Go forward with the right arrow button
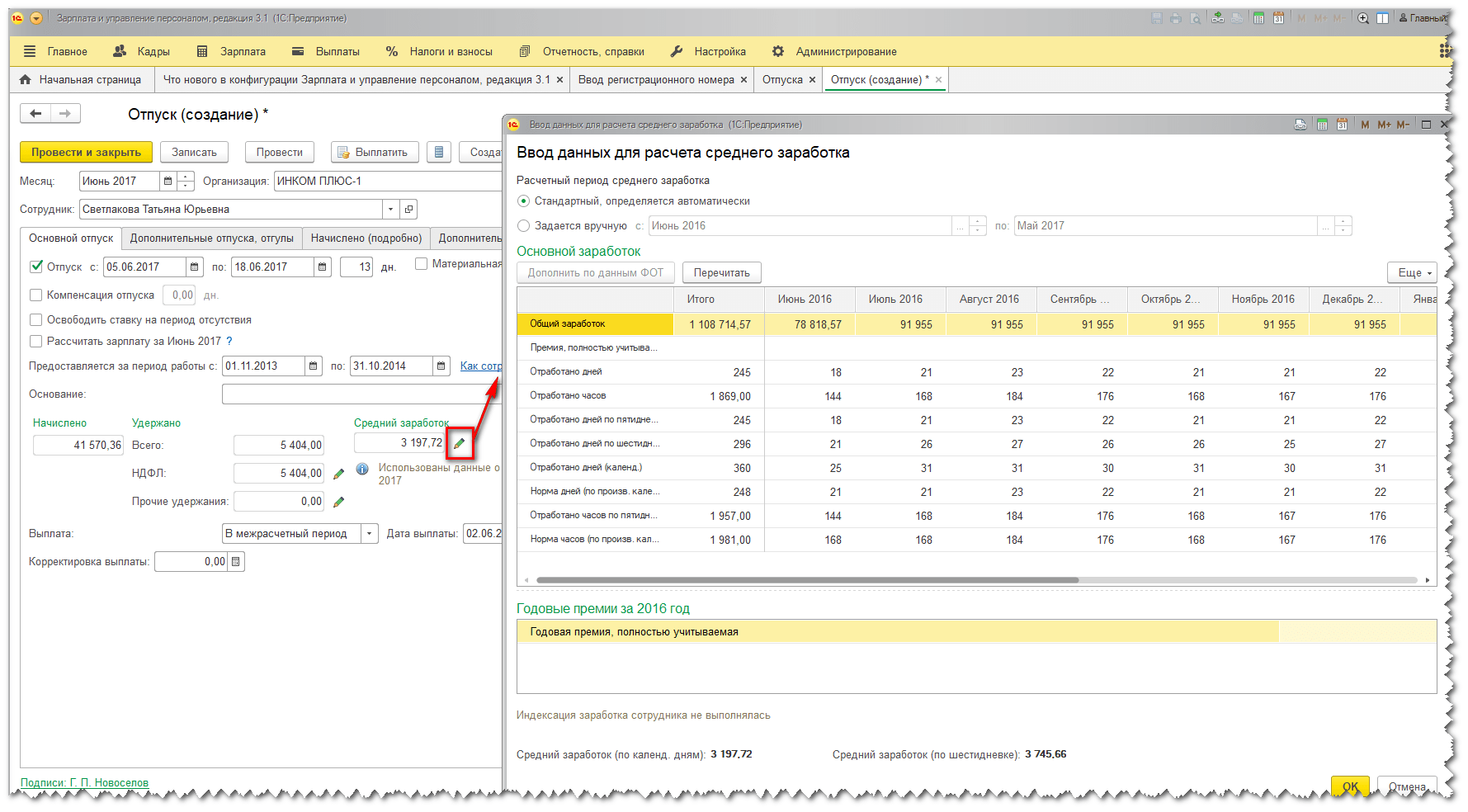 (x=65, y=114)
